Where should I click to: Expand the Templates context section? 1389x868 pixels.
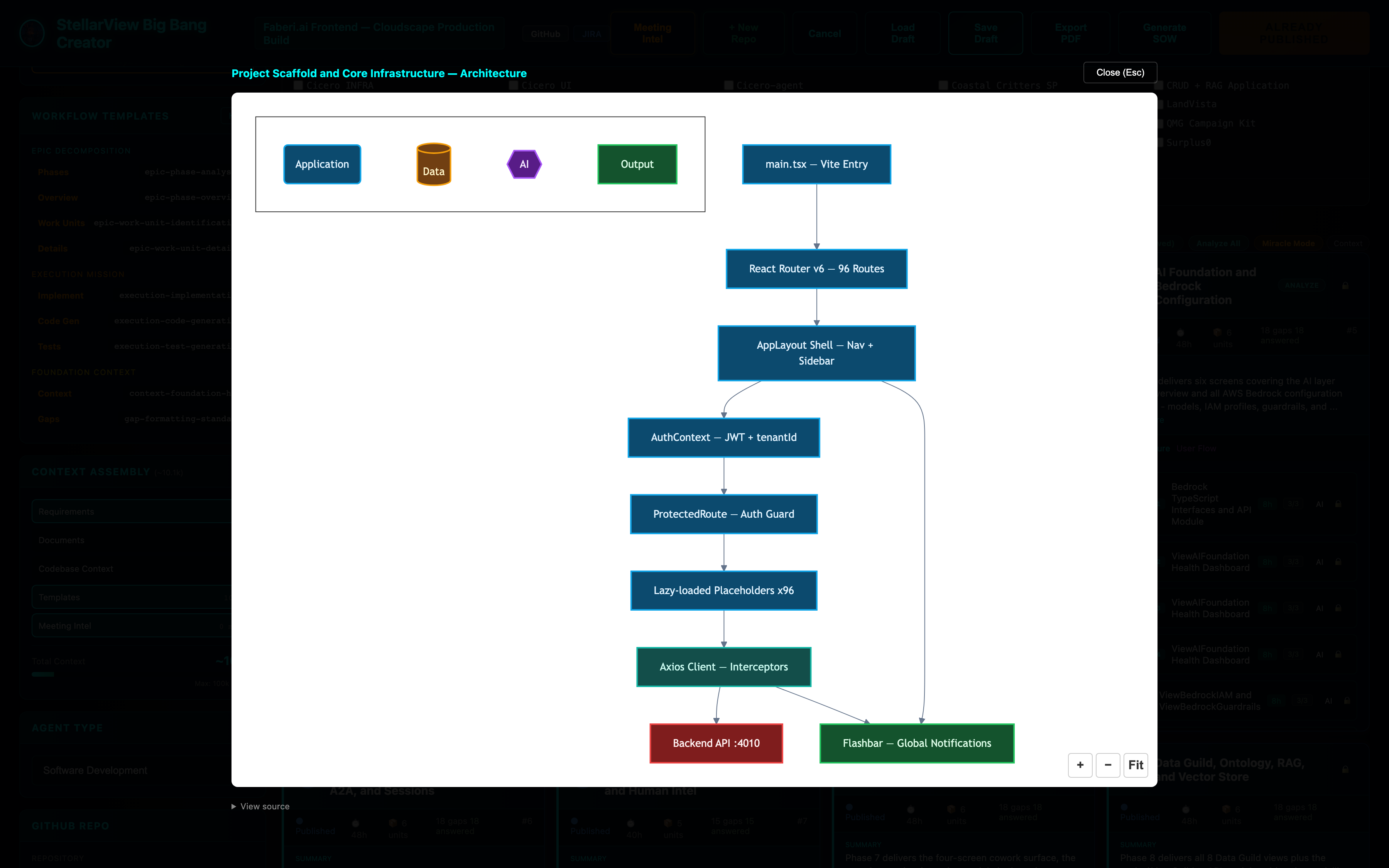click(132, 597)
